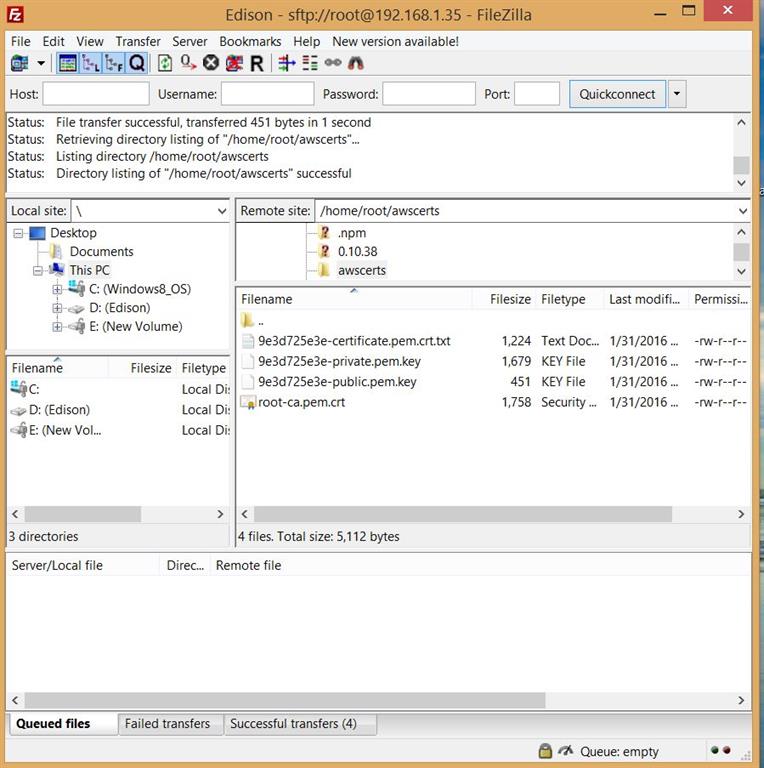Select 9e3d725e3e-private.pem.key file
764x768 pixels.
339,361
